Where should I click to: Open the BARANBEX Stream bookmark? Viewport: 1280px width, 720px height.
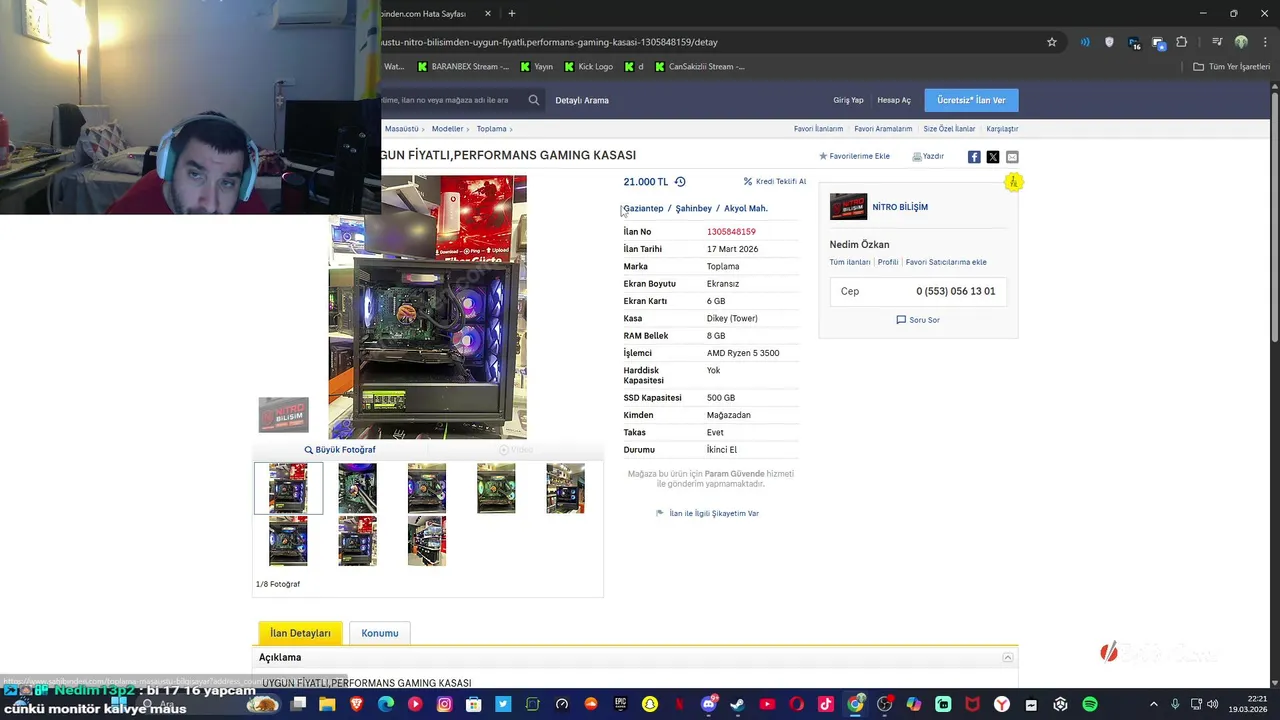463,67
